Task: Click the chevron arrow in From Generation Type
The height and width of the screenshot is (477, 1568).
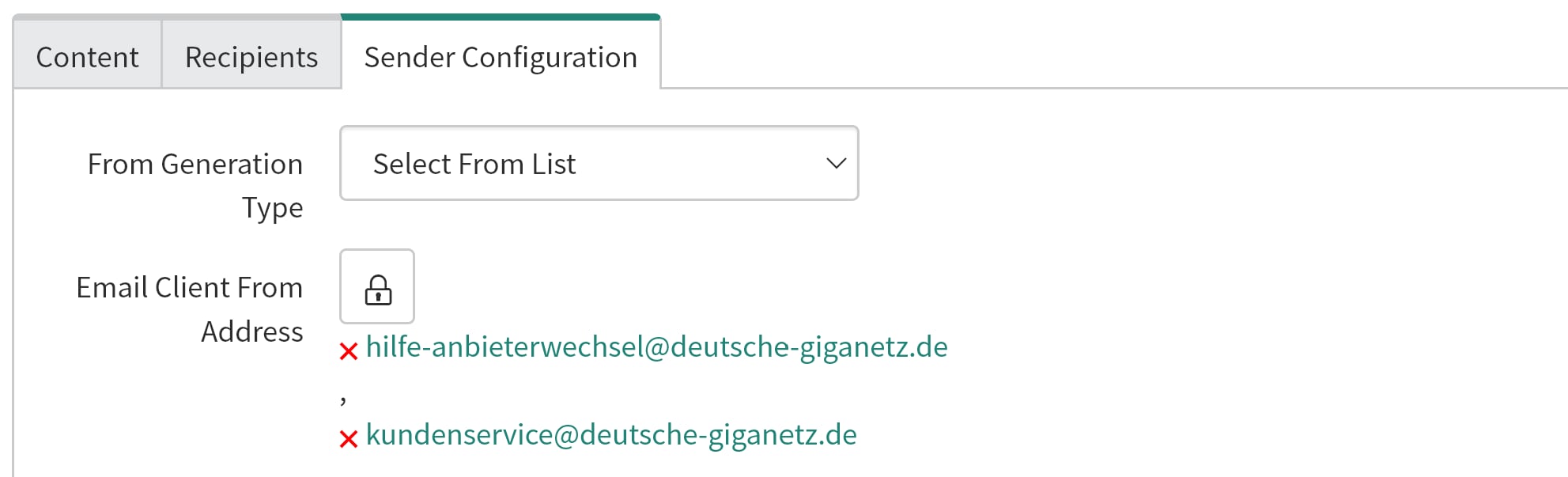Action: click(x=836, y=164)
